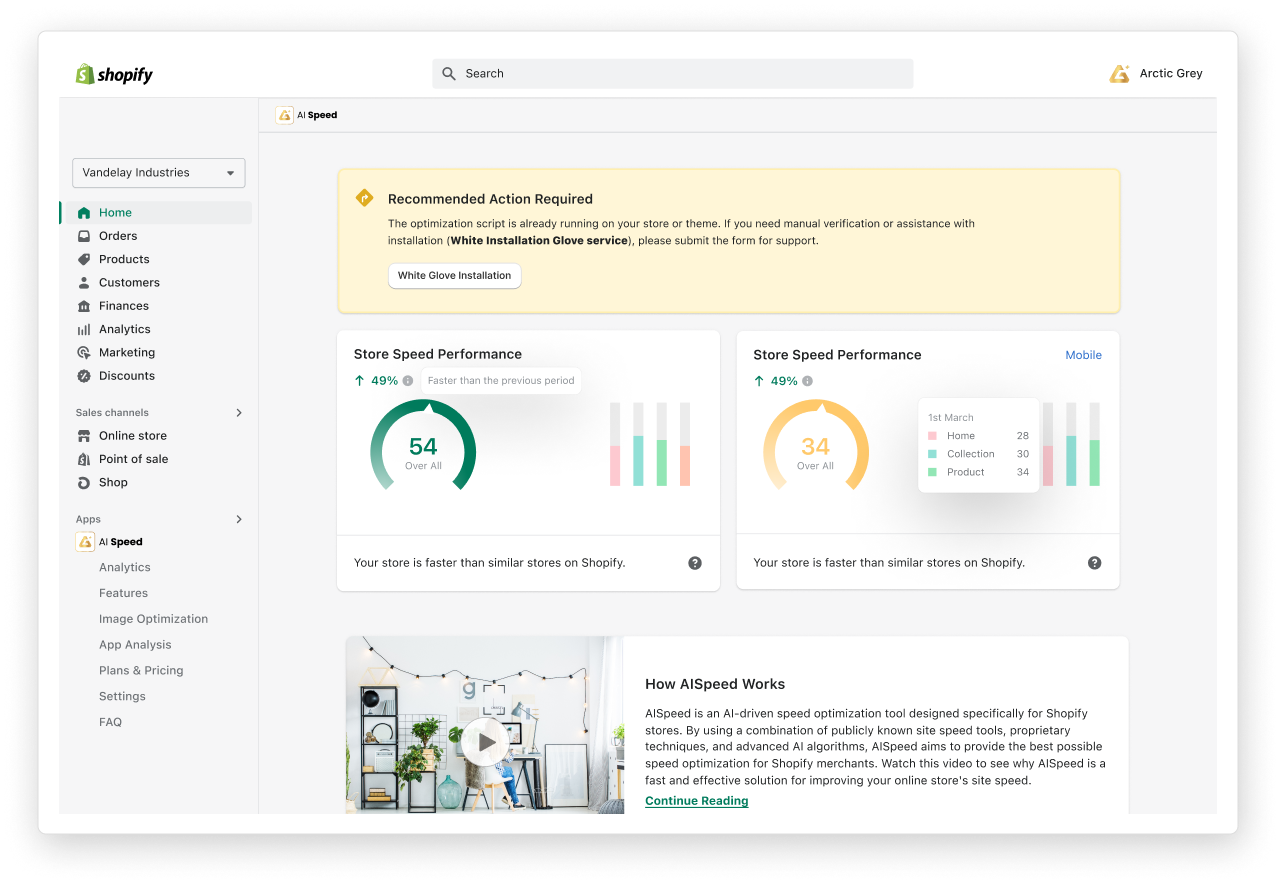Image resolution: width=1282 pixels, height=885 pixels.
Task: Click info icon beside 49% in Mobile card
Action: (808, 381)
